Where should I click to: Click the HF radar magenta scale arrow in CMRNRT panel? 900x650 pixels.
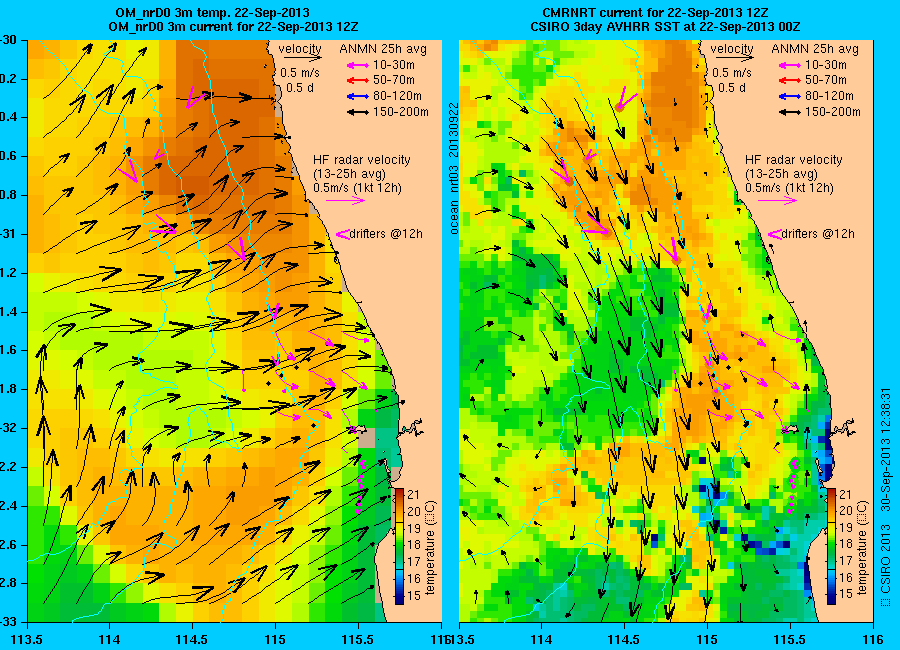[x=778, y=200]
